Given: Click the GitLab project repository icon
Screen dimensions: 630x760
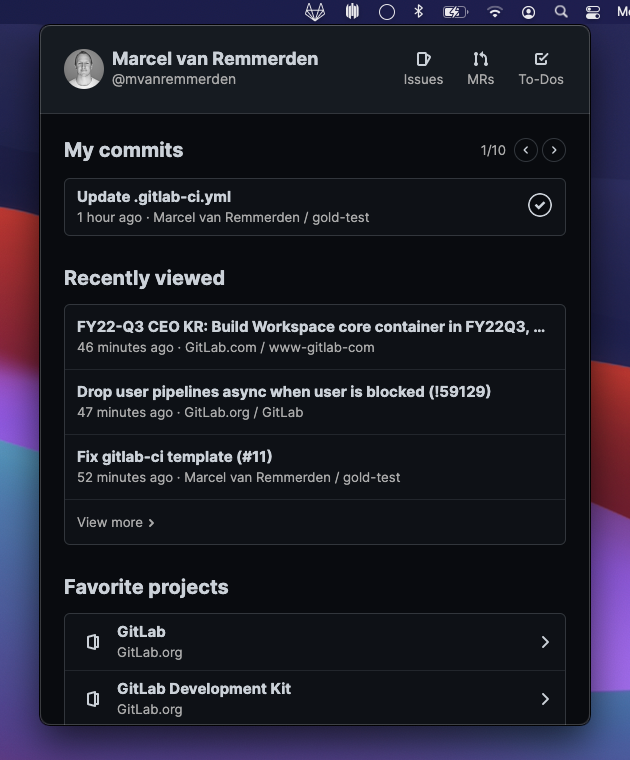Looking at the screenshot, I should [x=93, y=642].
